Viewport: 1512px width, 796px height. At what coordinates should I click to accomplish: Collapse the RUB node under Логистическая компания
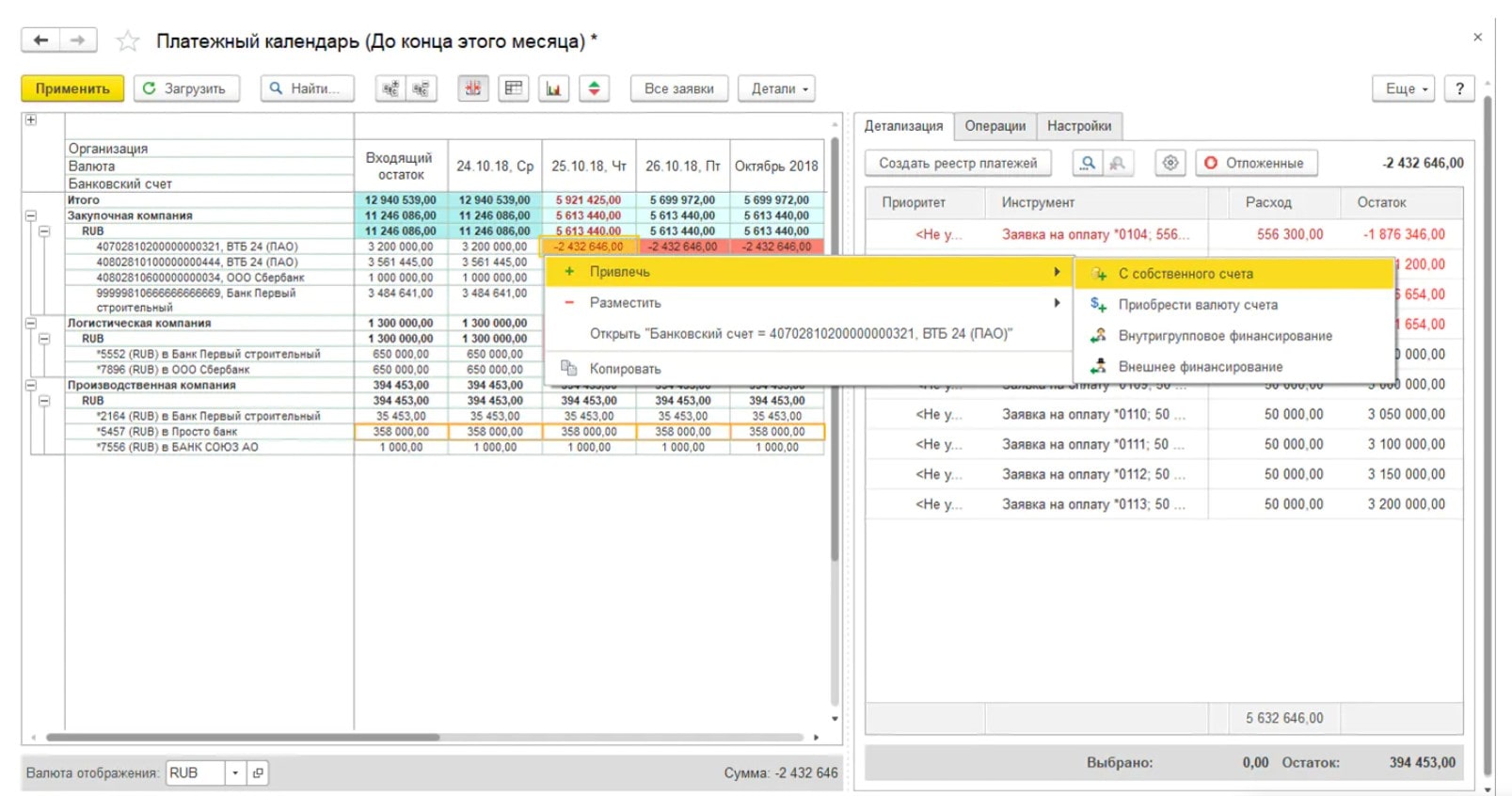(x=44, y=339)
